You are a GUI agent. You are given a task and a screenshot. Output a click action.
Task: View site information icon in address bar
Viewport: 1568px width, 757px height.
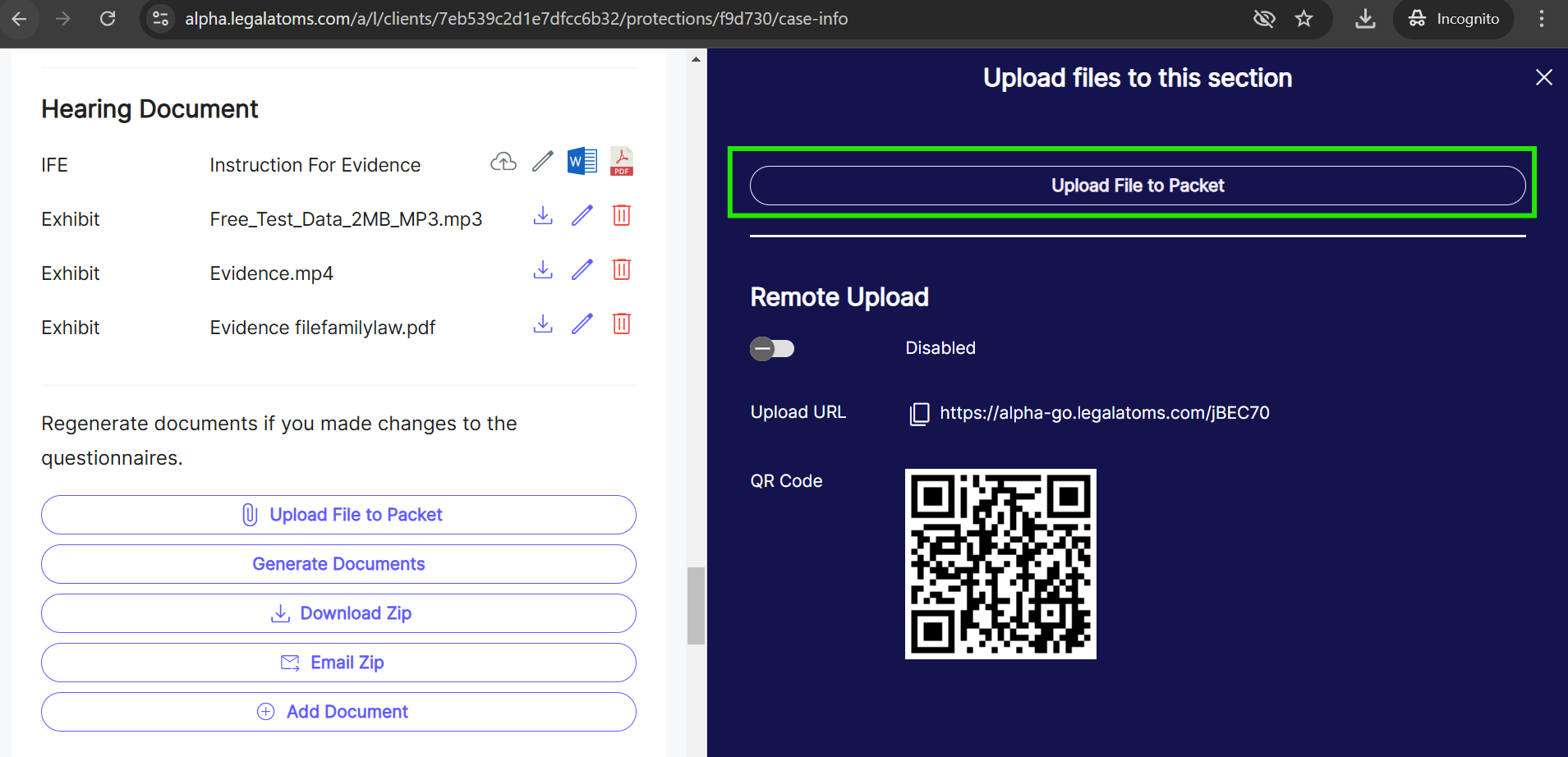(x=161, y=18)
